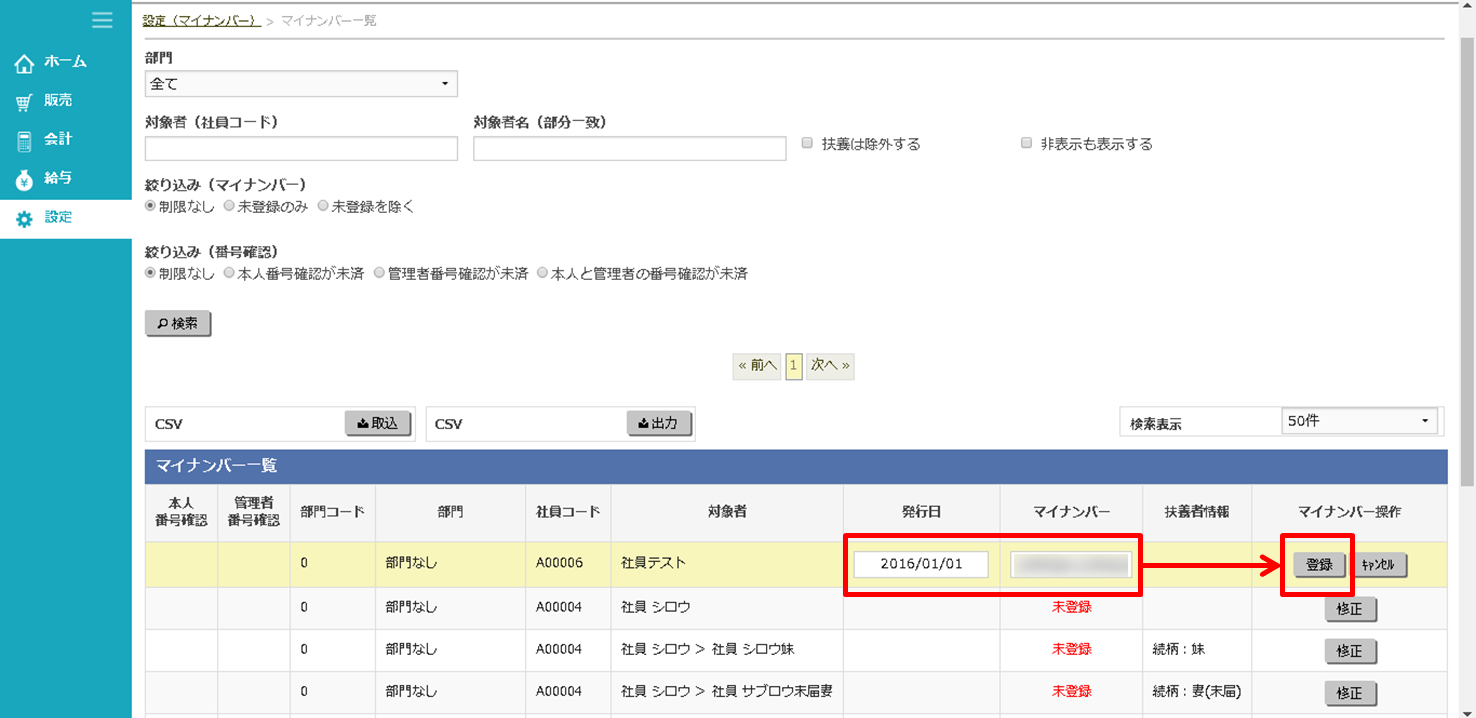The width and height of the screenshot is (1476, 718).
Task: Click the 設定 gear icon
Action: [x=24, y=219]
